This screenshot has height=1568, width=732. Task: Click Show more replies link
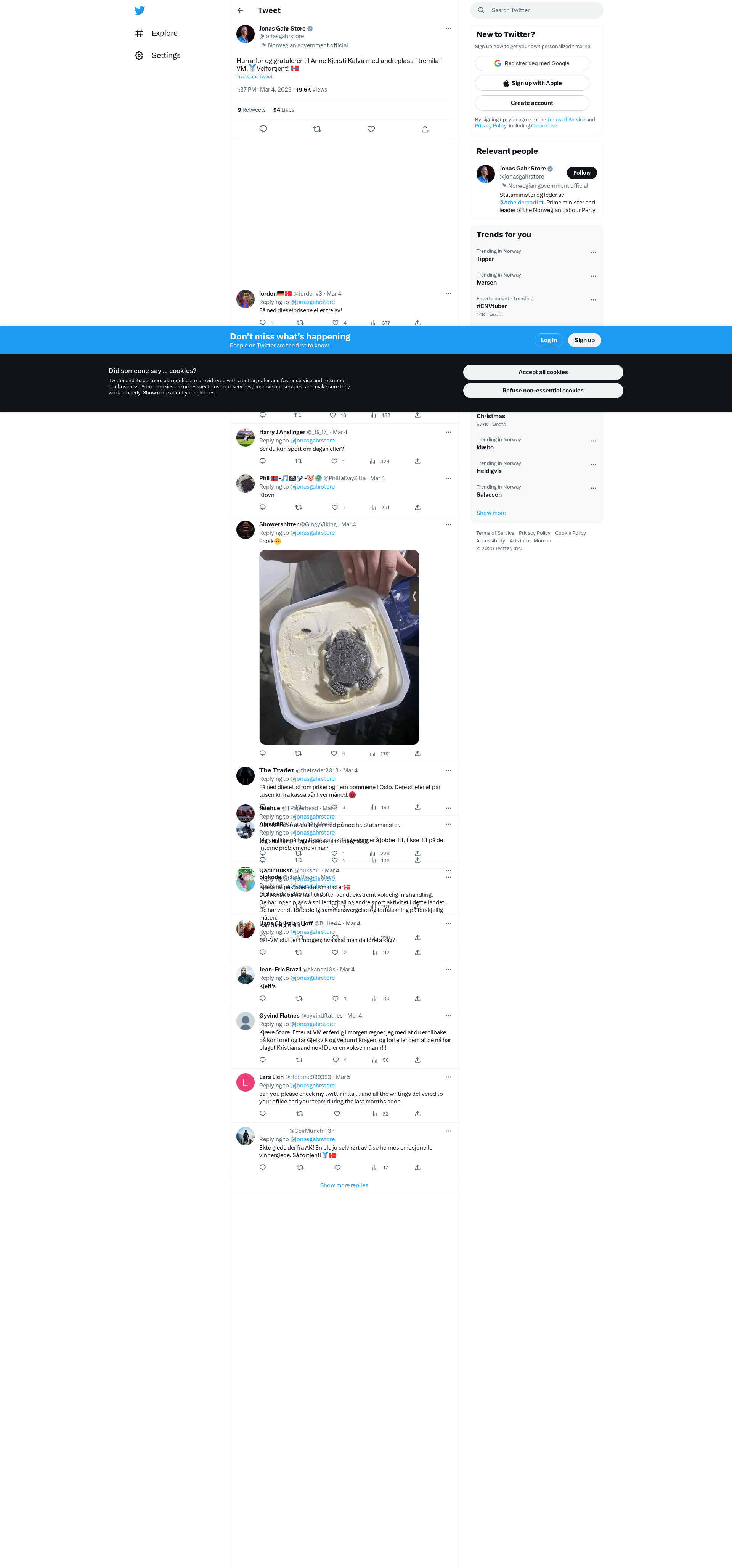344,1185
